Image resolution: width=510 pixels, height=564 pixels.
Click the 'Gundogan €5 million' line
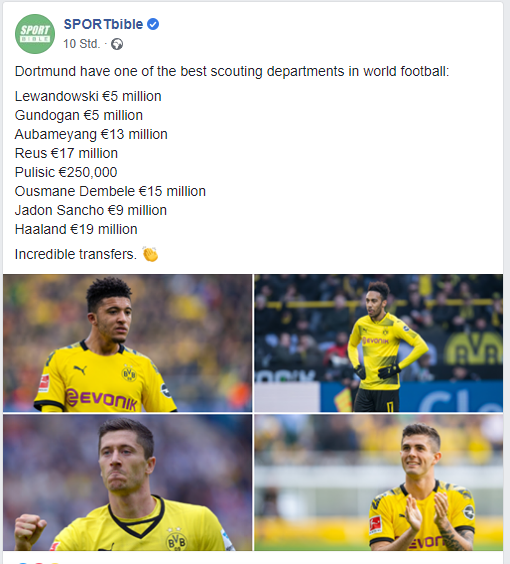pos(79,115)
